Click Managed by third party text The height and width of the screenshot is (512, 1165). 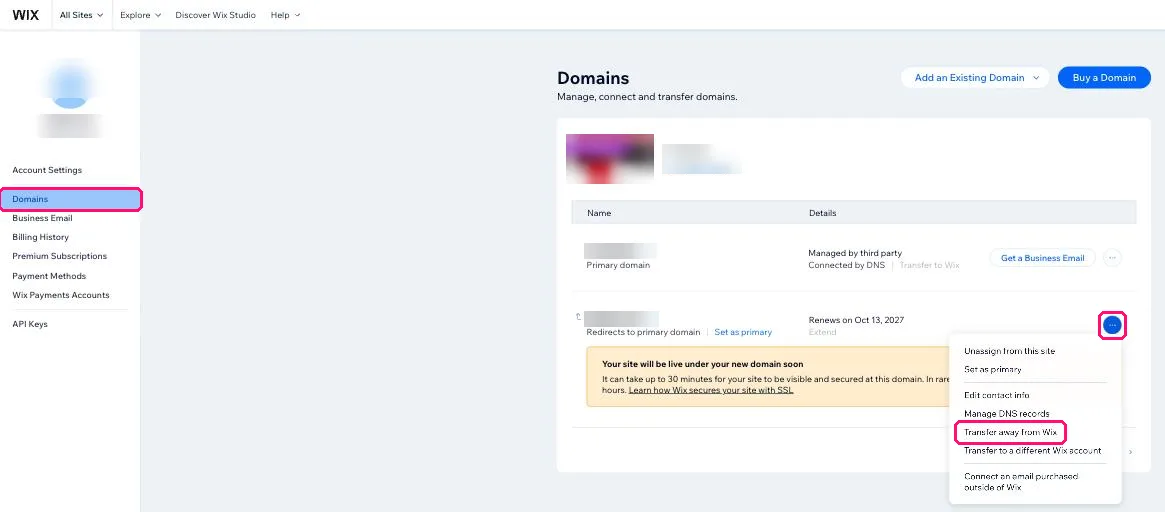[855, 253]
